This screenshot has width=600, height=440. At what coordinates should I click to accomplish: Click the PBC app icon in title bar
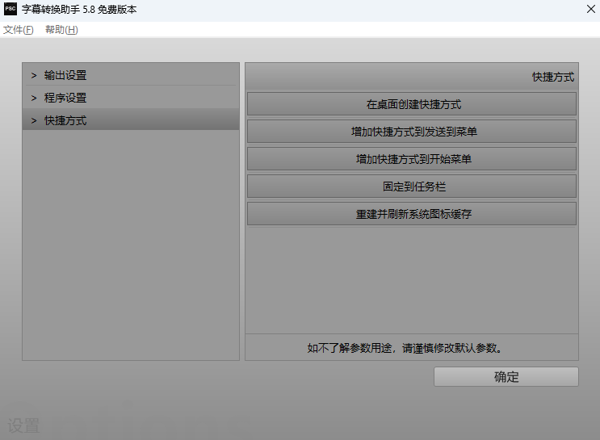10,10
